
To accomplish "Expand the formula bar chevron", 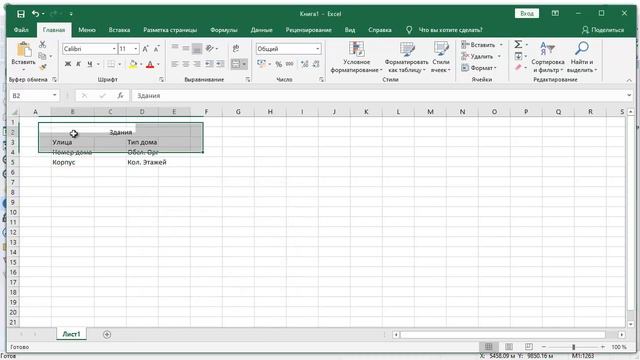I will pyautogui.click(x=629, y=96).
